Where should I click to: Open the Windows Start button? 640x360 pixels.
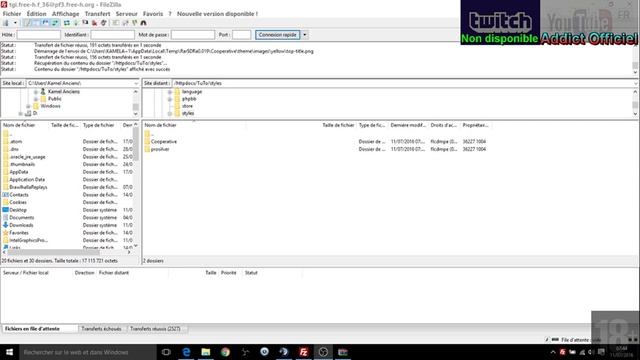point(9,352)
